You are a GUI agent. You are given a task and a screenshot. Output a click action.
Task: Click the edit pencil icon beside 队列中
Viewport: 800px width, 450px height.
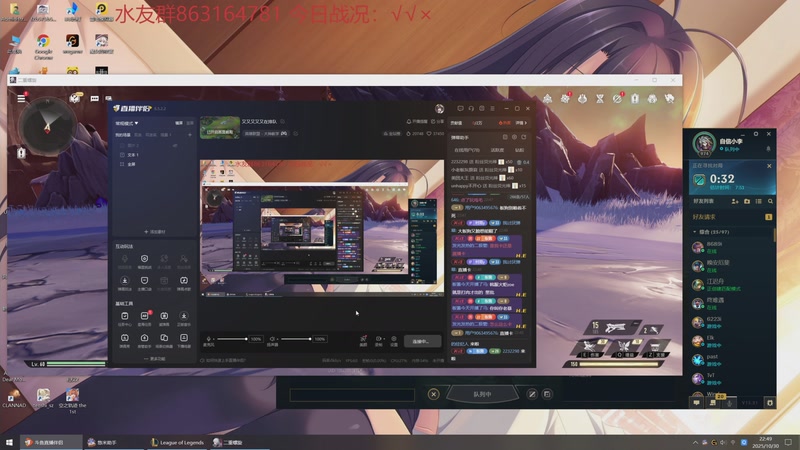pyautogui.click(x=532, y=394)
